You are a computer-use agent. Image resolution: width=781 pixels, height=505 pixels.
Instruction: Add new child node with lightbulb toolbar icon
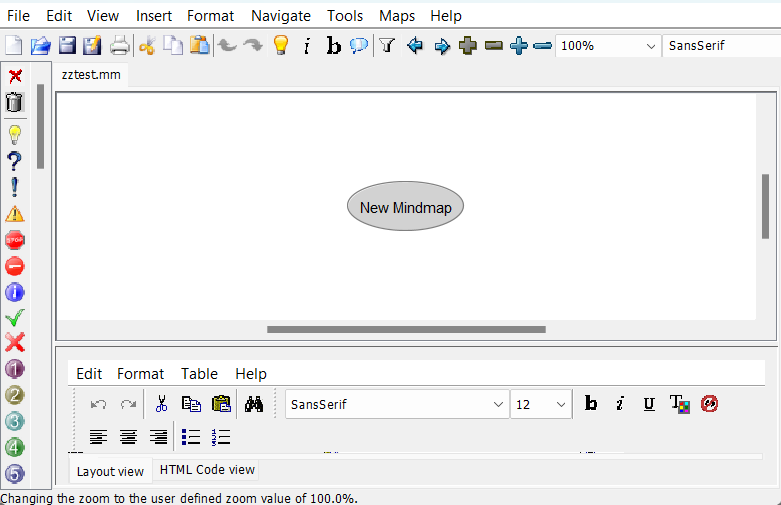click(x=281, y=46)
